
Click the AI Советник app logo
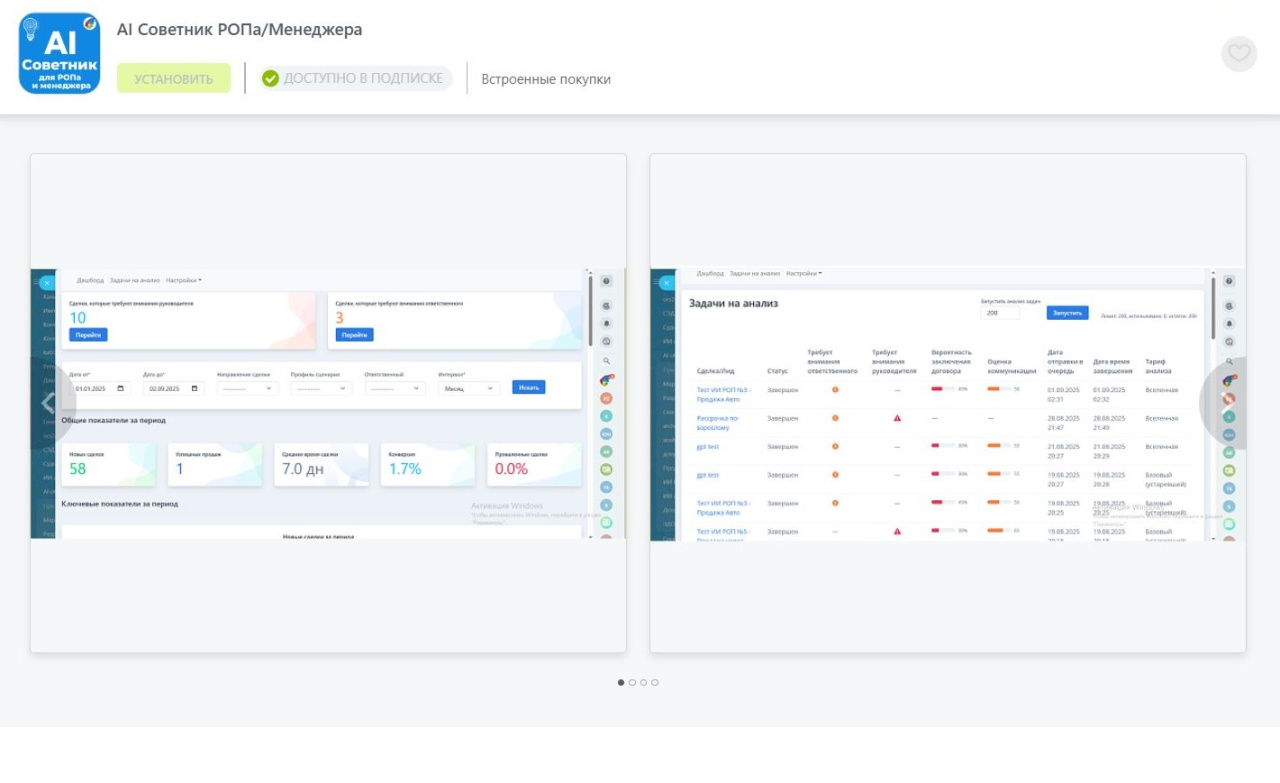(x=60, y=54)
